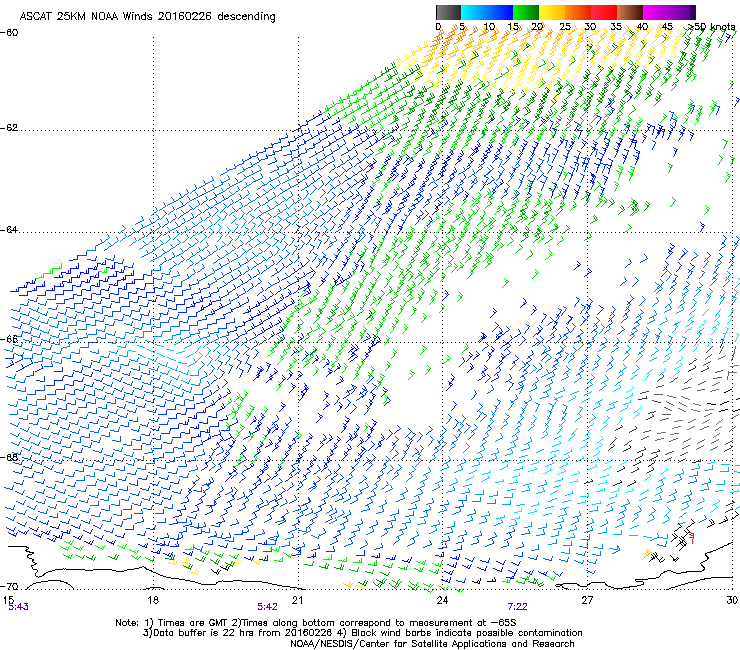Click the -60 latitude label
This screenshot has height=650, width=740.
click(9, 33)
